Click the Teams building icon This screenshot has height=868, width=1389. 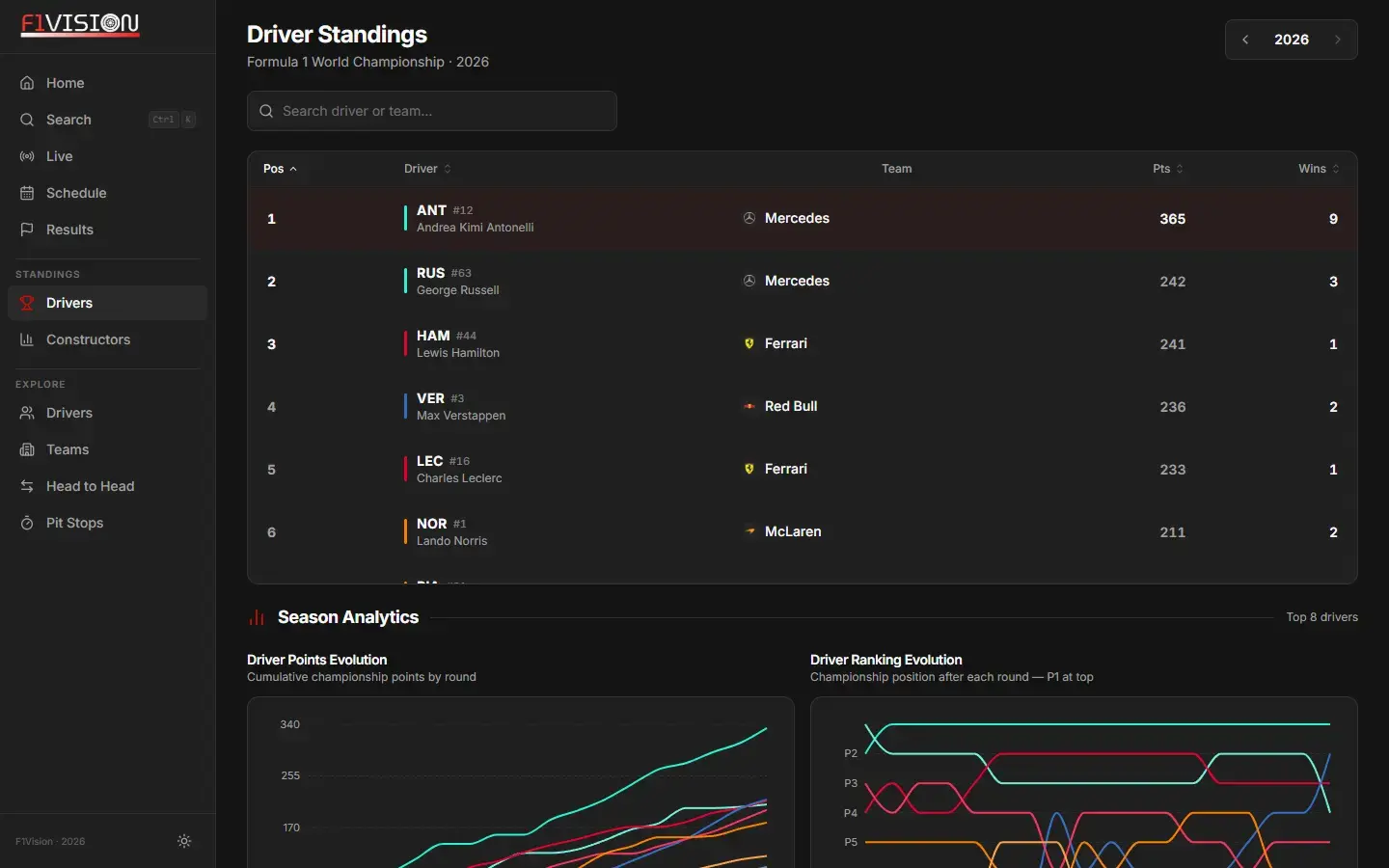(27, 449)
